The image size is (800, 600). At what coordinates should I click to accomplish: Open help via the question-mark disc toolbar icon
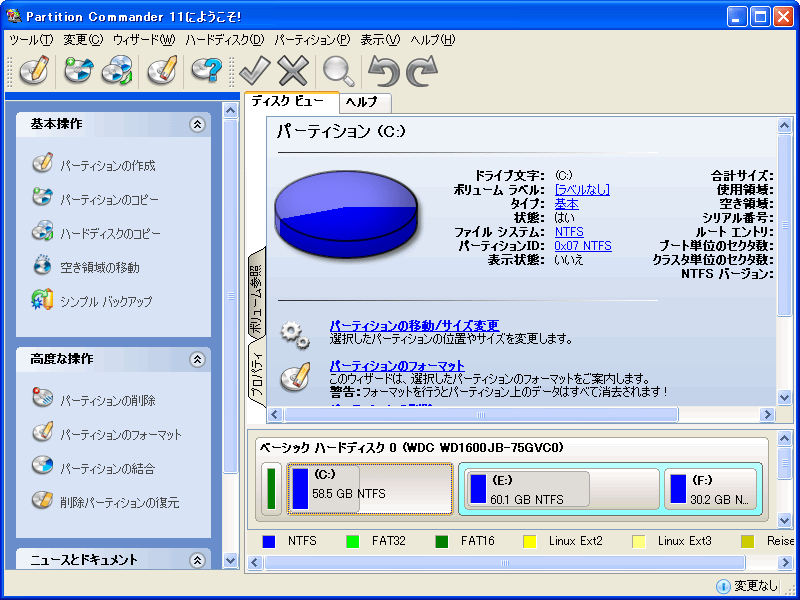(x=207, y=70)
